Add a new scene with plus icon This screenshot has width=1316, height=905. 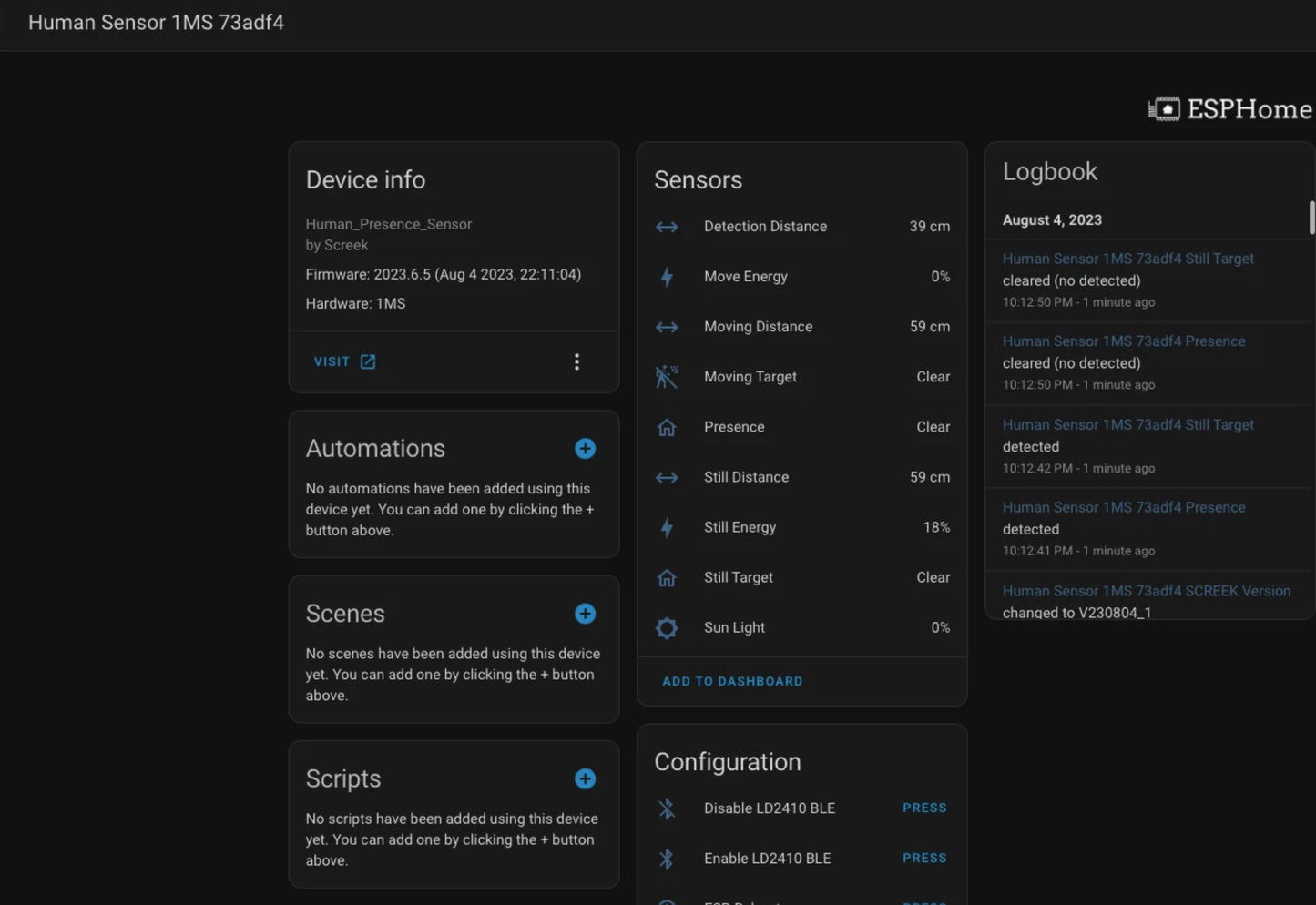click(x=585, y=614)
